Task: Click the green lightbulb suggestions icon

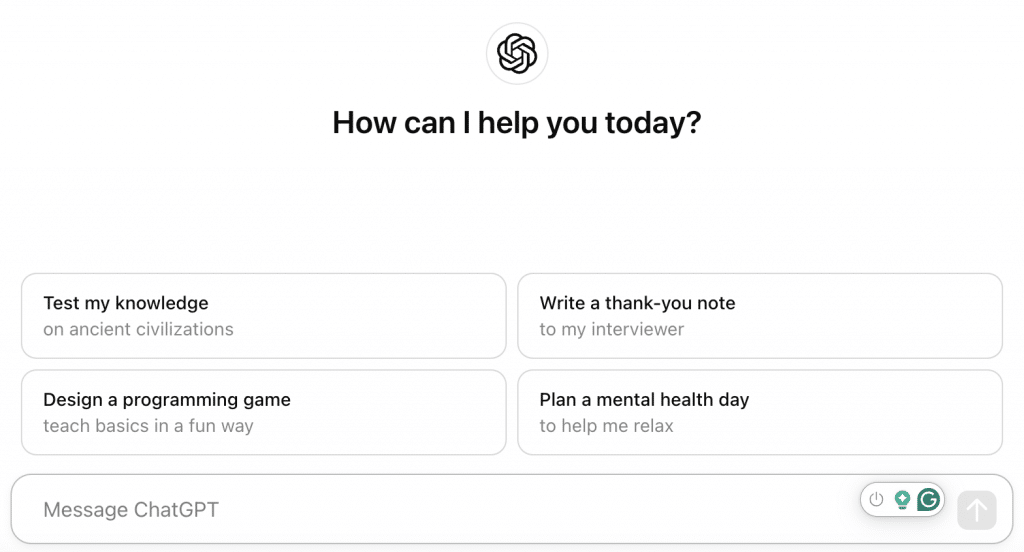Action: click(x=902, y=500)
